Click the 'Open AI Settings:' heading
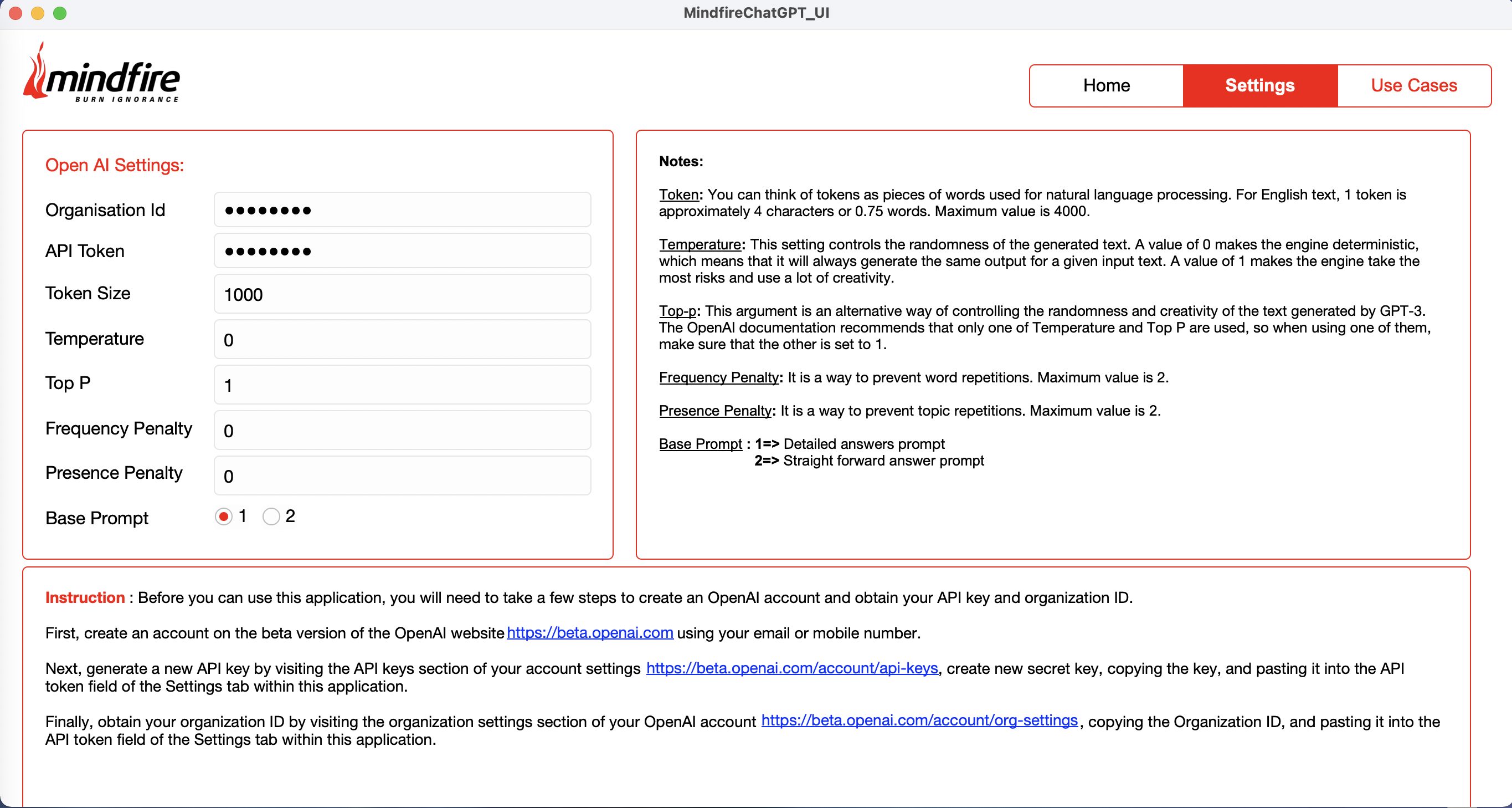The height and width of the screenshot is (808, 1512). (115, 166)
